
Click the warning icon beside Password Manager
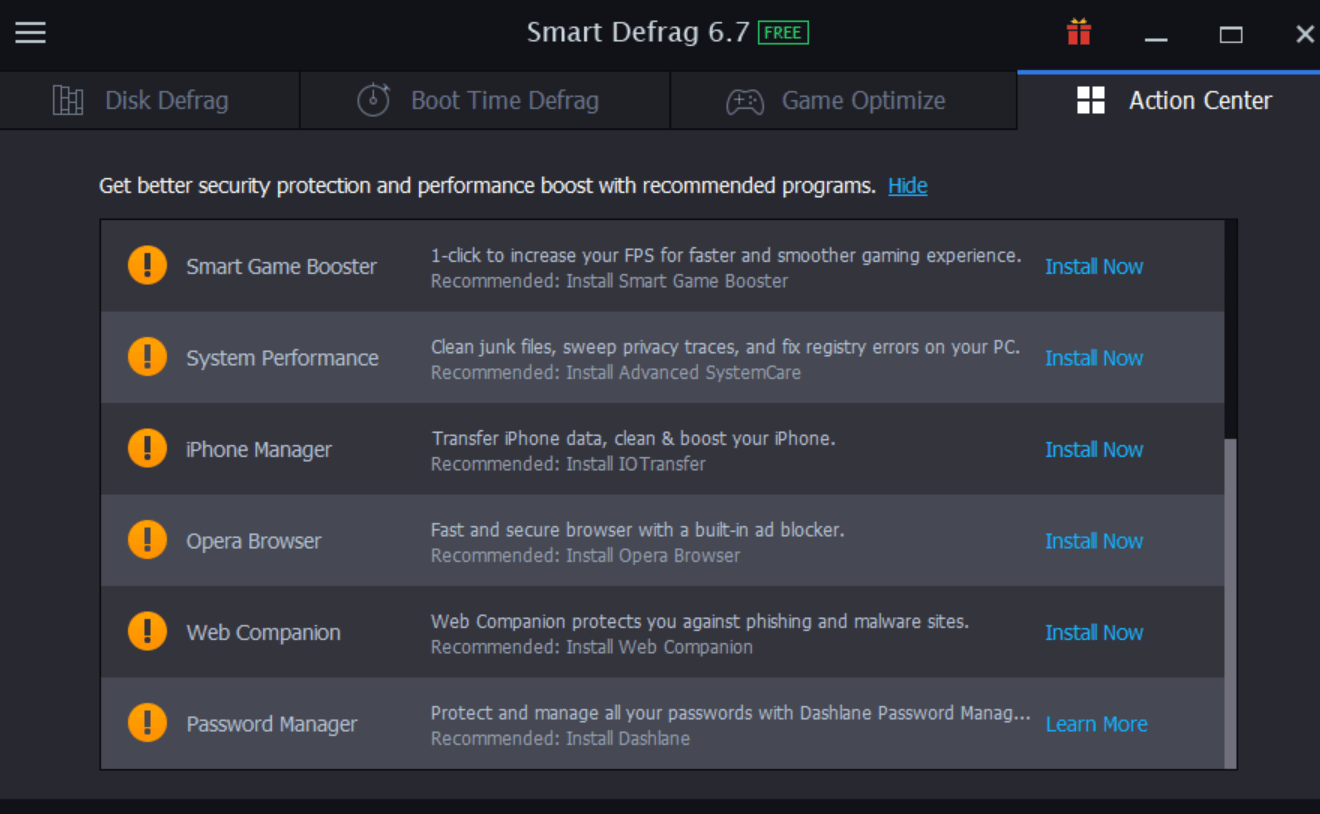tap(147, 723)
